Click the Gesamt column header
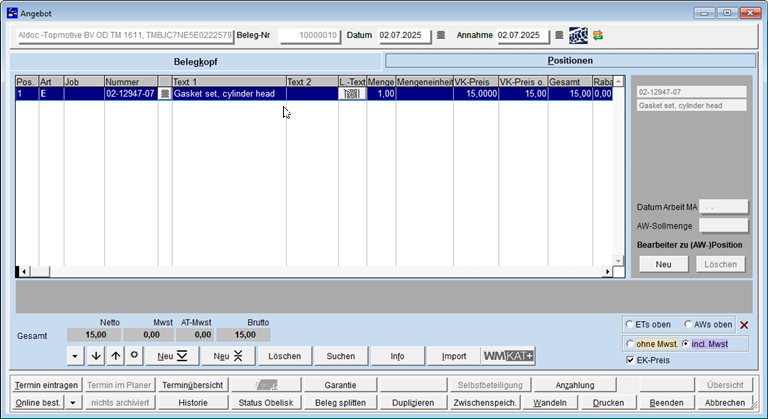Image resolution: width=768 pixels, height=419 pixels. (x=570, y=82)
